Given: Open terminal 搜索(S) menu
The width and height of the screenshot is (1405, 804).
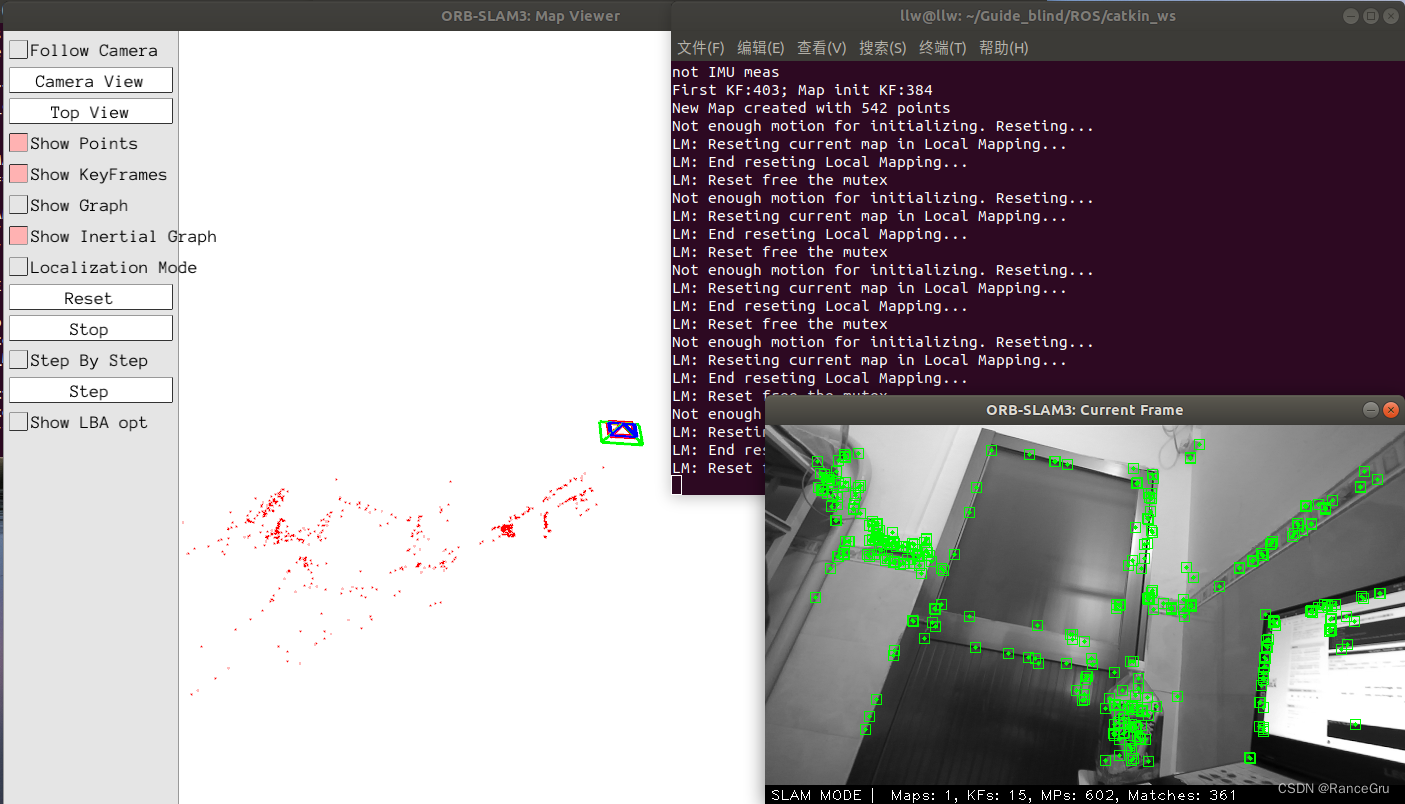Looking at the screenshot, I should (x=883, y=48).
